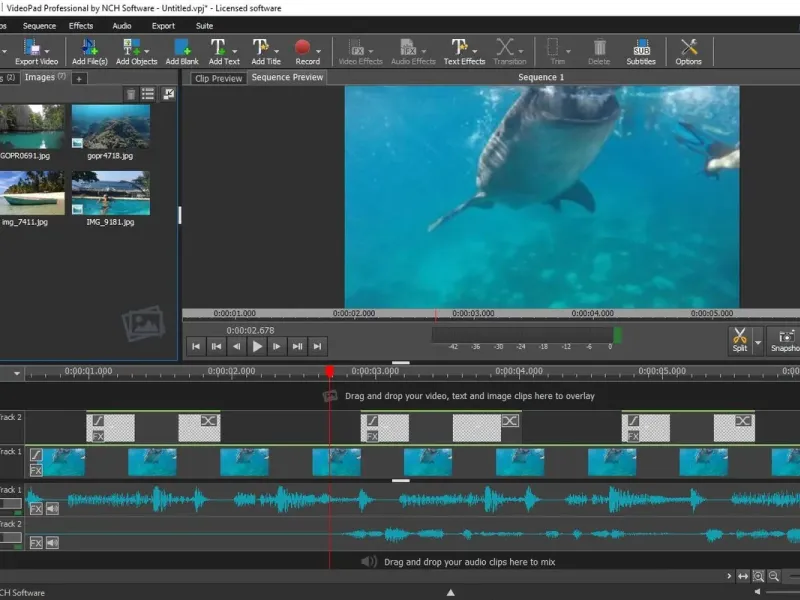Image resolution: width=800 pixels, height=600 pixels.
Task: Adjust Audio Track 2 volume slider
Action: pos(10,538)
